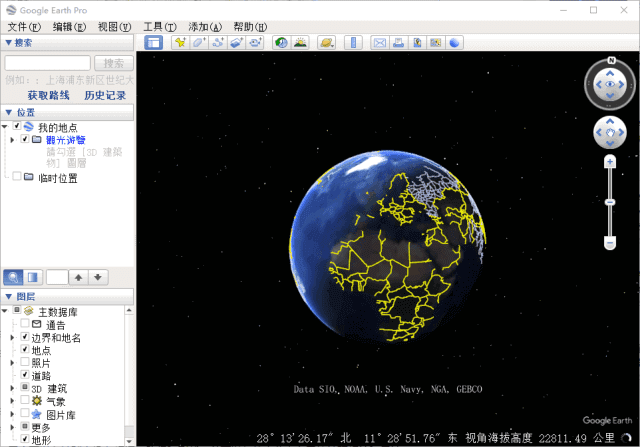Click the zoom slider plus button
This screenshot has width=640, height=447.
click(609, 162)
